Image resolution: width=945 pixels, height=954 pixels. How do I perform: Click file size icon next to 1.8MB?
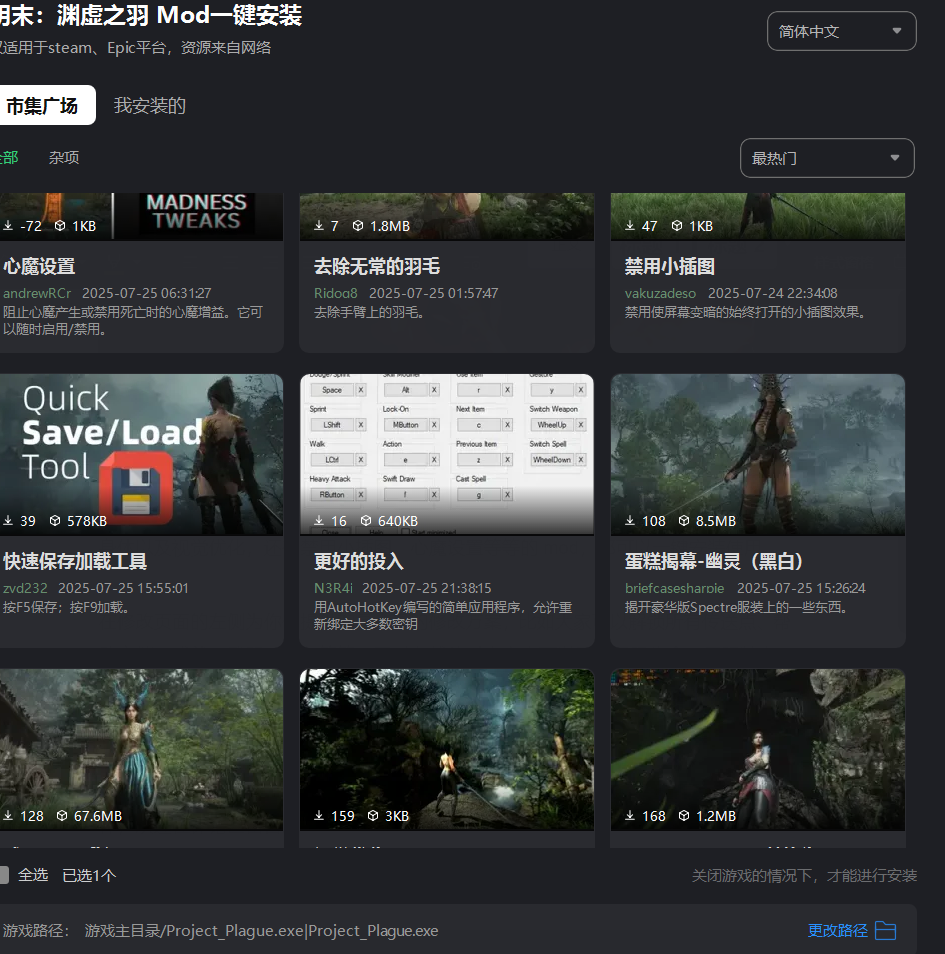(x=358, y=226)
